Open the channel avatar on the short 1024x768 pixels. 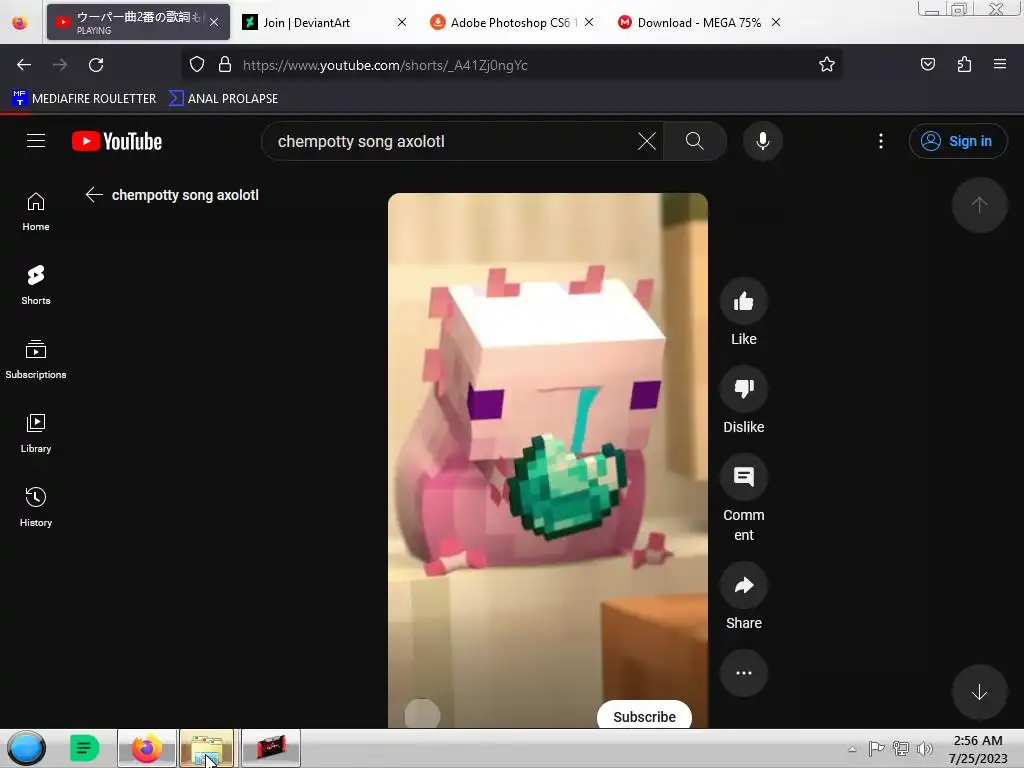point(422,714)
